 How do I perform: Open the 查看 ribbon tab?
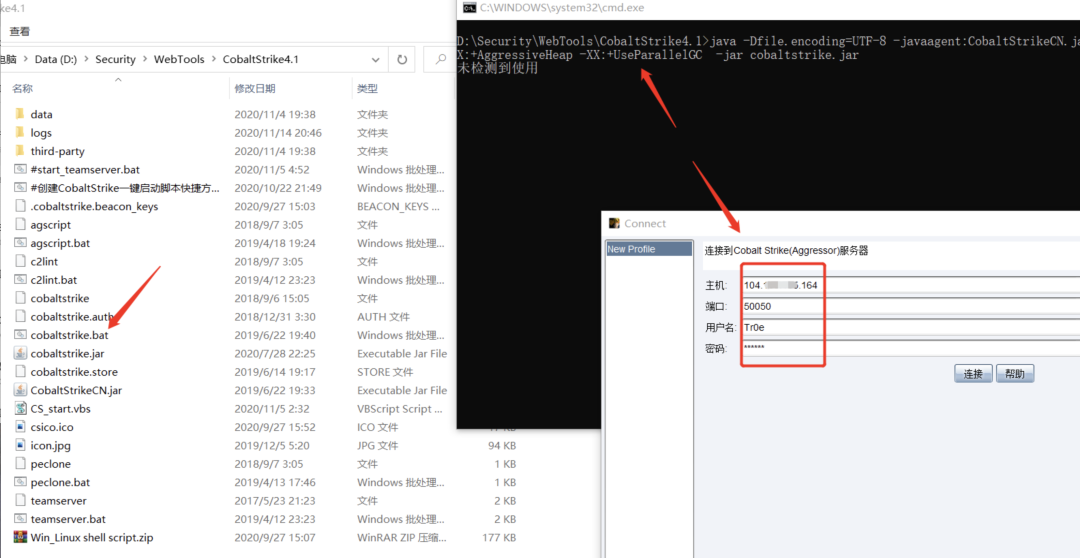19,31
